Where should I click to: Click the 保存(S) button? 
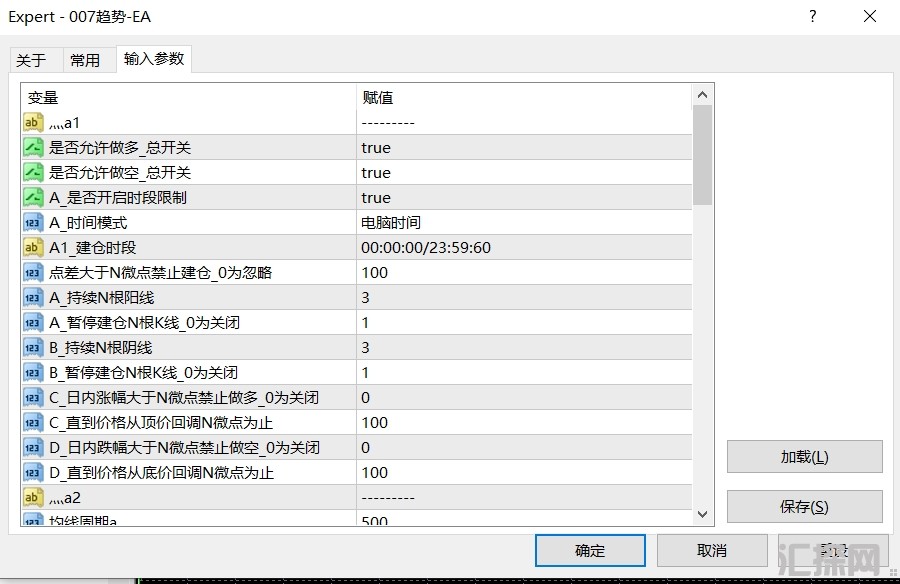(x=804, y=507)
